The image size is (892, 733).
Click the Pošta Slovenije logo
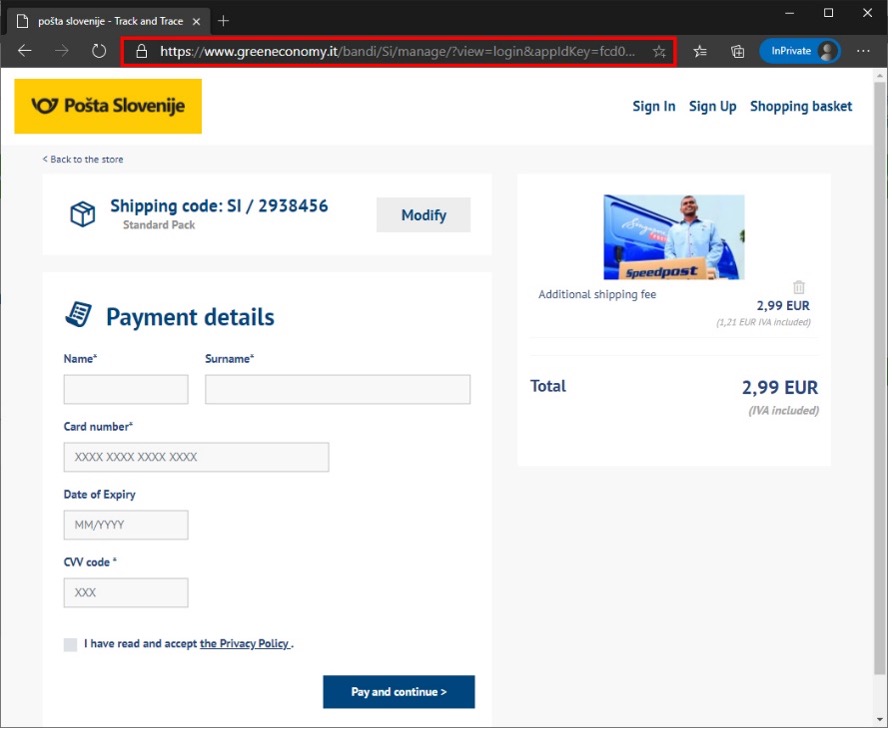pos(108,106)
